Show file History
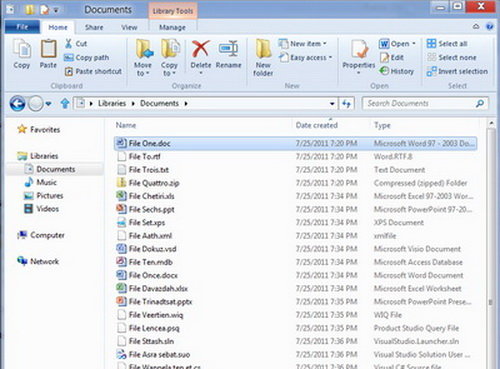This screenshot has width=500, height=369. tap(396, 71)
